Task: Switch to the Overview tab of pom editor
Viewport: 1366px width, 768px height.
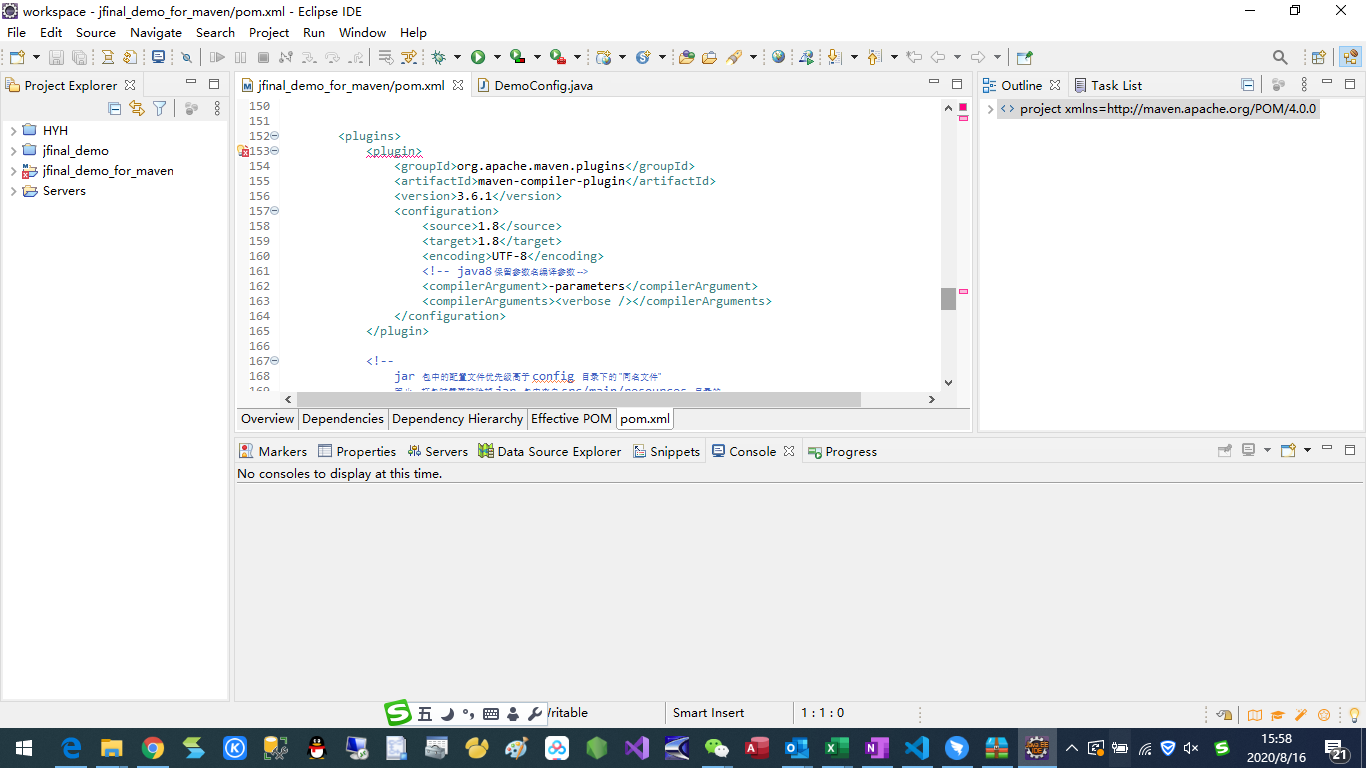Action: [267, 419]
